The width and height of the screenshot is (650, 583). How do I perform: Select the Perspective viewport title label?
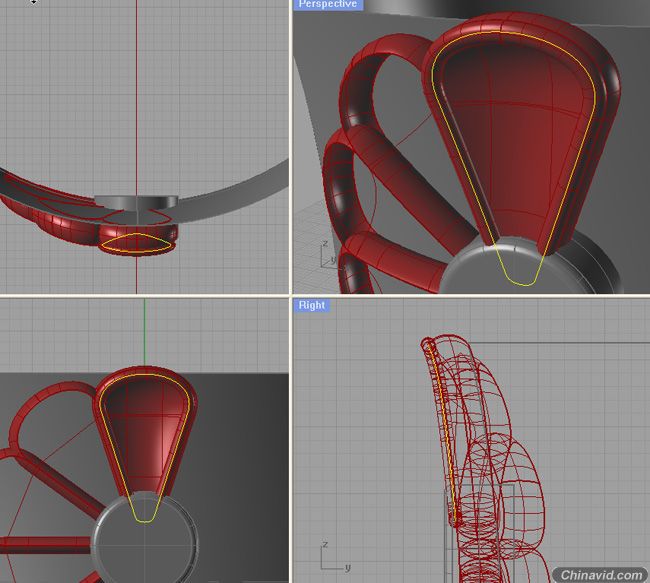point(328,4)
